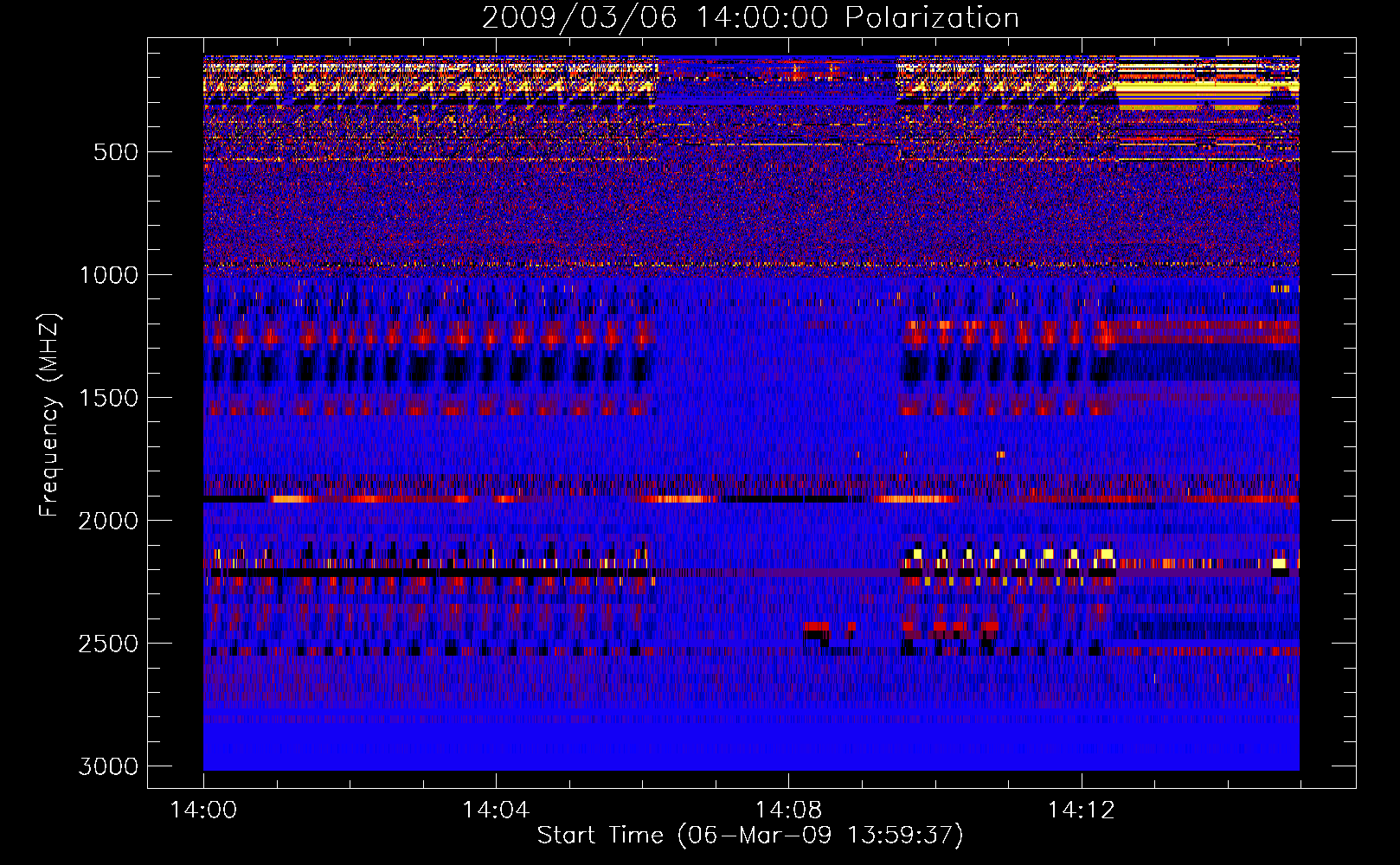Click the 1500 frequency tick label
1400x865 pixels.
tap(108, 398)
